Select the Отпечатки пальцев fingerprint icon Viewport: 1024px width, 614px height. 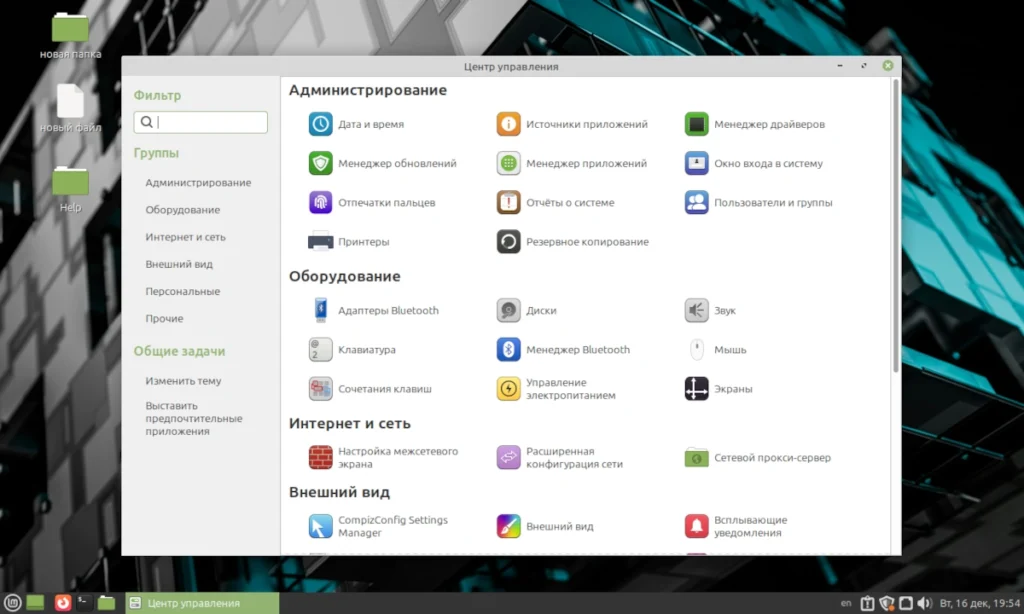coord(320,202)
